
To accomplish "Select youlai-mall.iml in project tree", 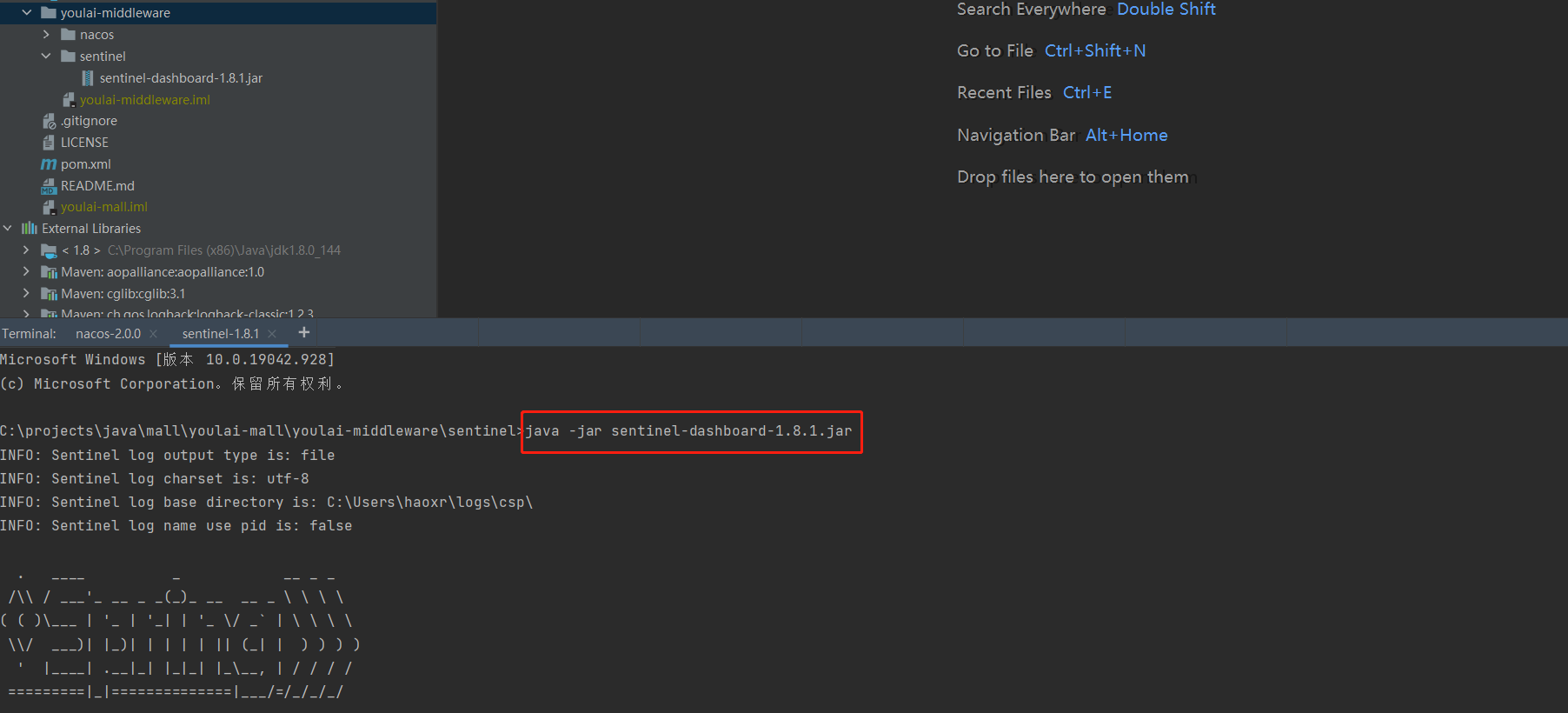I will tap(103, 207).
